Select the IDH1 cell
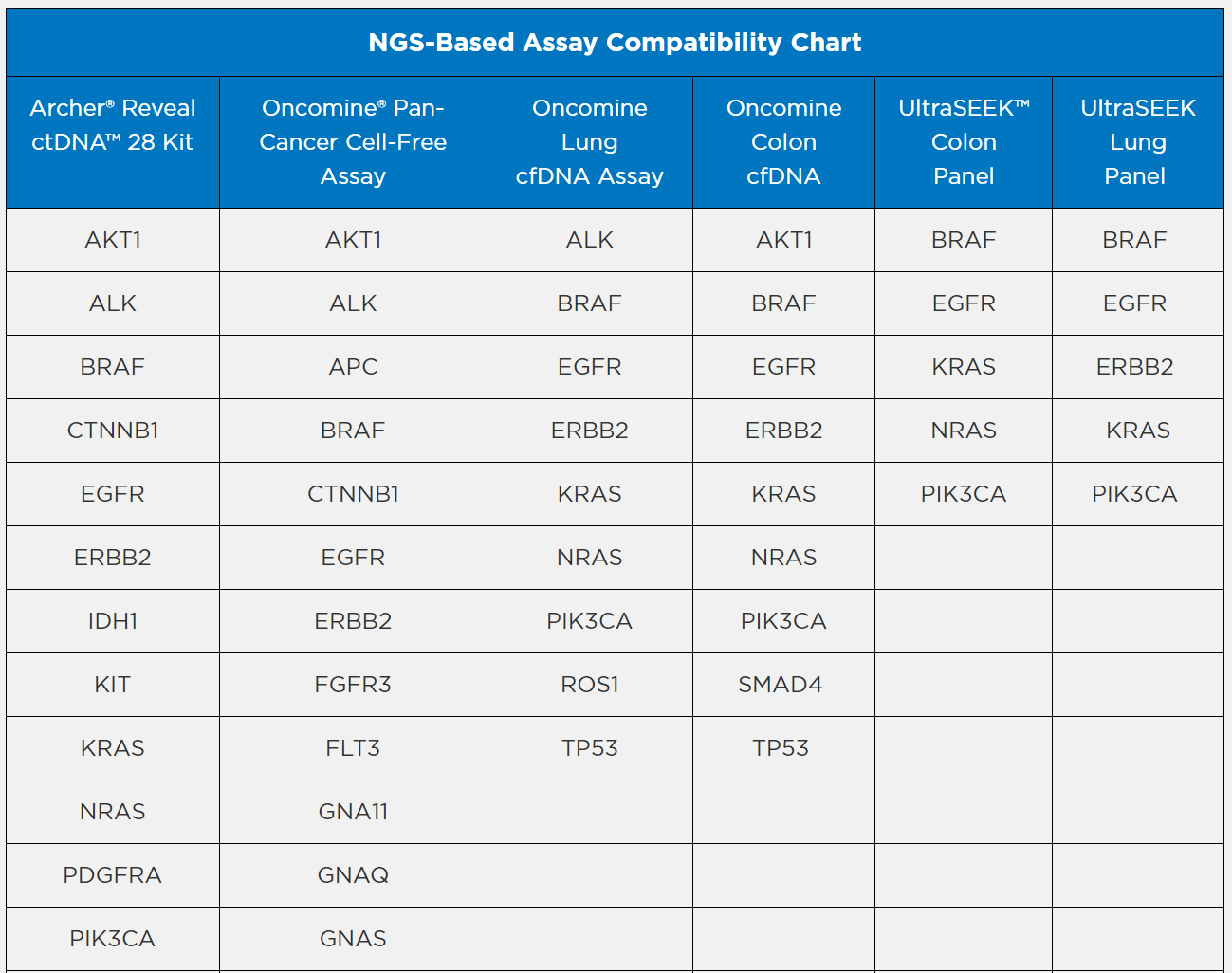Screen dimensions: 1232x973 (x=113, y=621)
